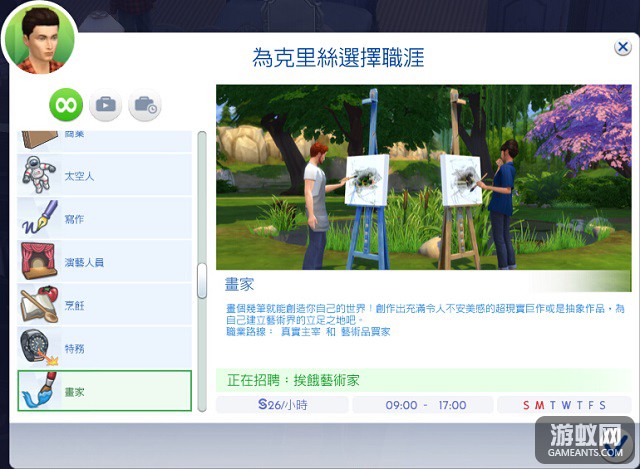Viewport: 640px width, 469px height.
Task: Select the full-time careers briefcase filter
Action: [x=105, y=105]
